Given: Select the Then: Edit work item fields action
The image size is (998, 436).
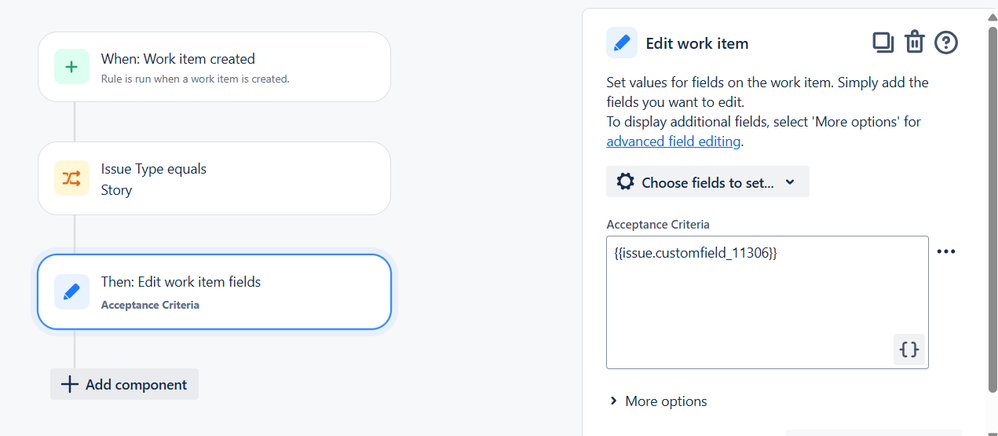Looking at the screenshot, I should pyautogui.click(x=214, y=291).
